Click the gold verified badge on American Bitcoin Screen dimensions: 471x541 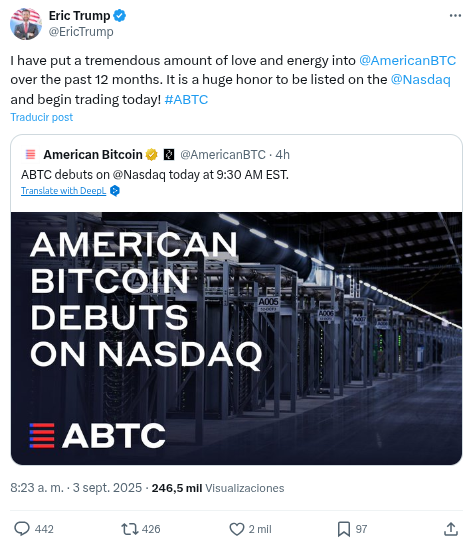151,155
